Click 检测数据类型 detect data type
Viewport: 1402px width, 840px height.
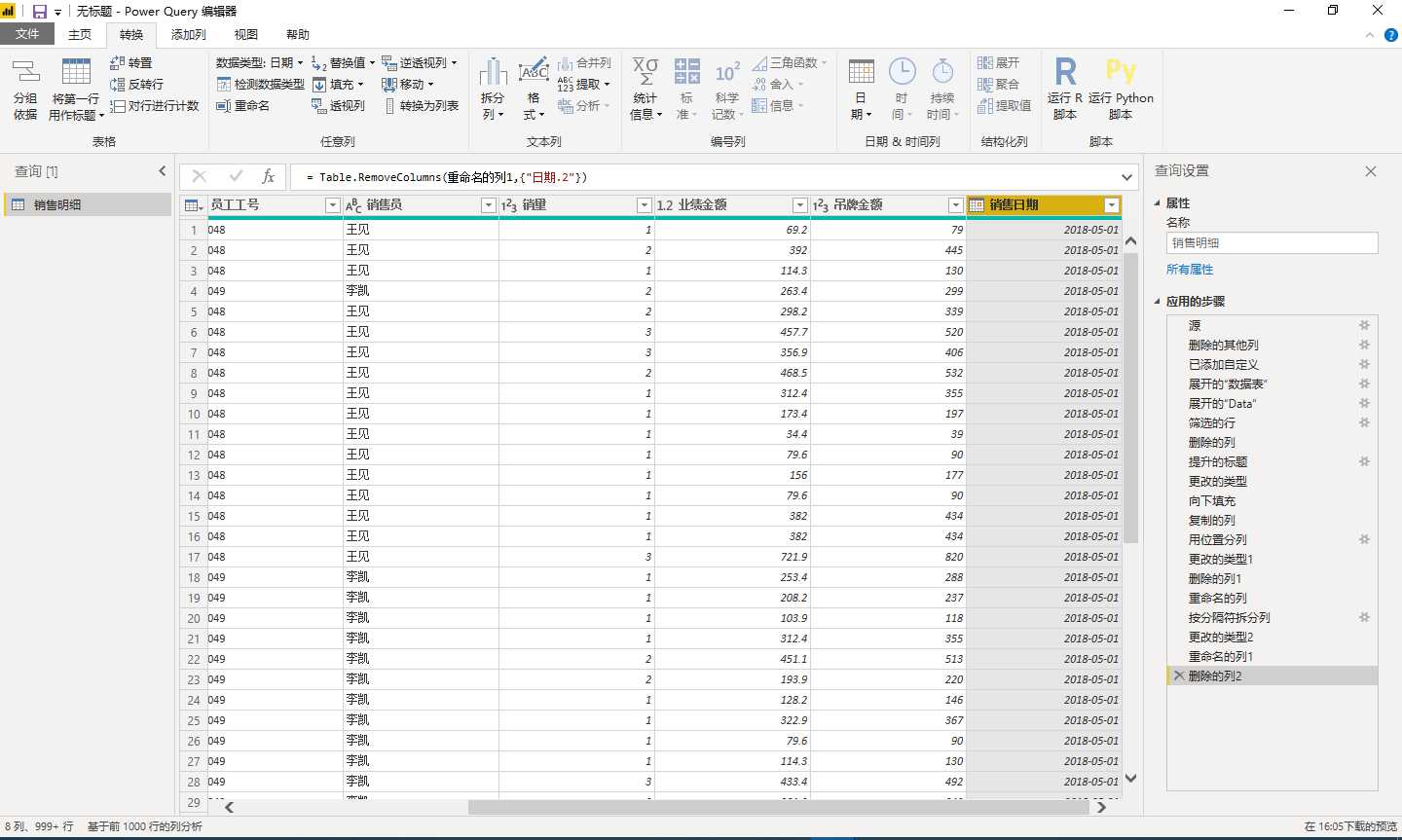tap(260, 85)
